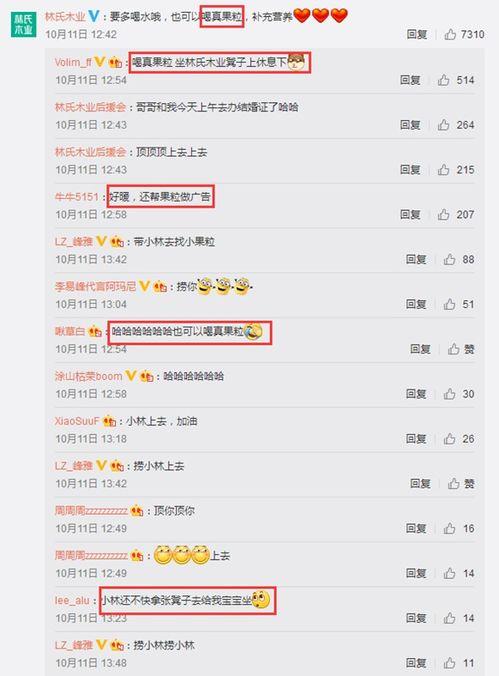Open 牛牛5151 user profile
The height and width of the screenshot is (676, 499).
(x=77, y=197)
